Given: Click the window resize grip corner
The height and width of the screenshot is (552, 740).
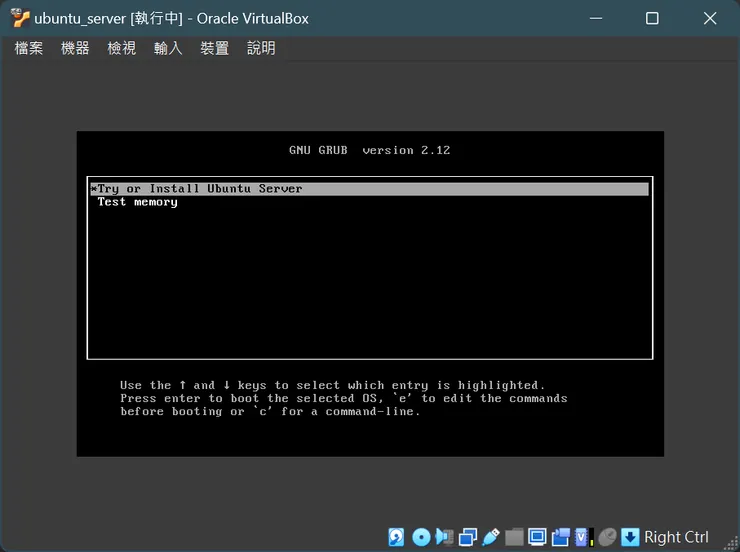Looking at the screenshot, I should [731, 544].
